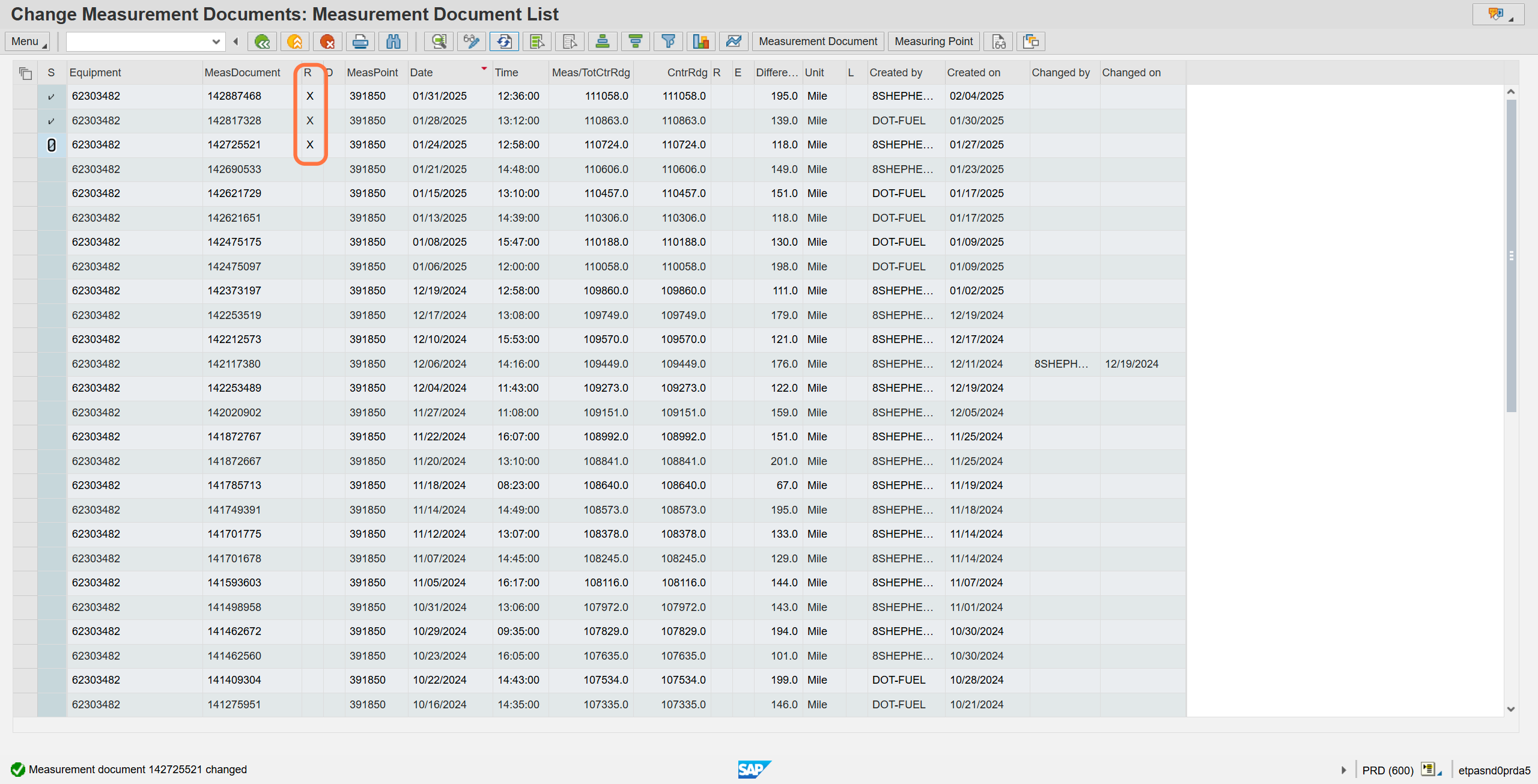This screenshot has height=784, width=1538.
Task: Click the green Back icon
Action: click(x=262, y=41)
